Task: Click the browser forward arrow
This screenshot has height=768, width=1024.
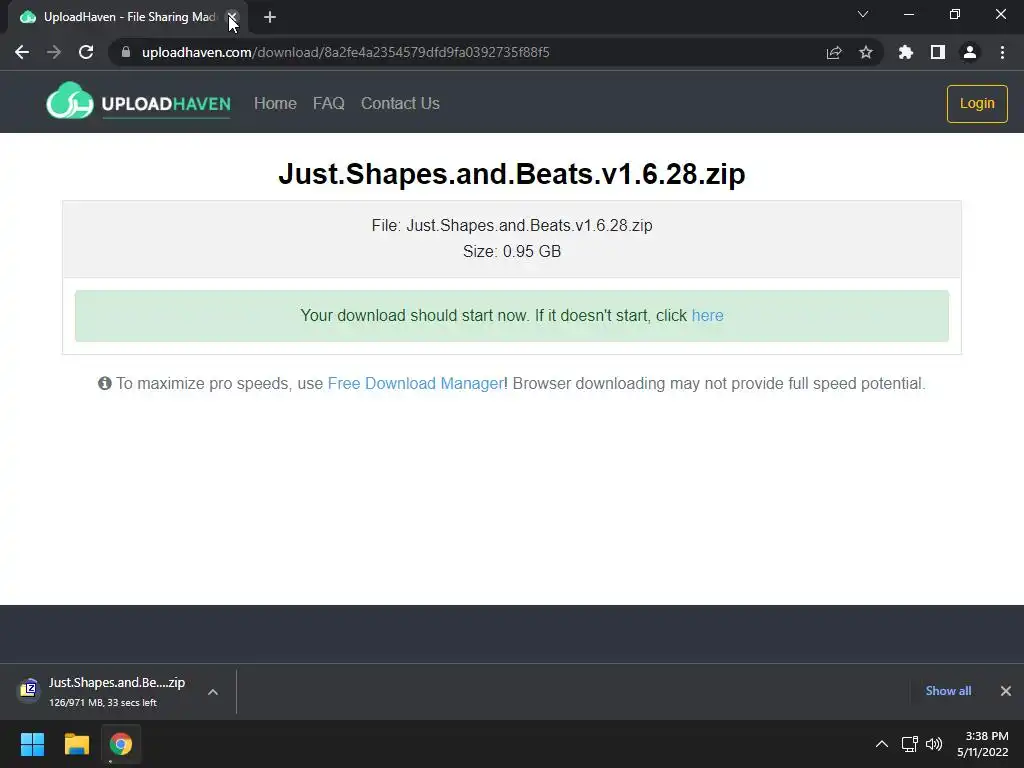Action: tap(54, 52)
